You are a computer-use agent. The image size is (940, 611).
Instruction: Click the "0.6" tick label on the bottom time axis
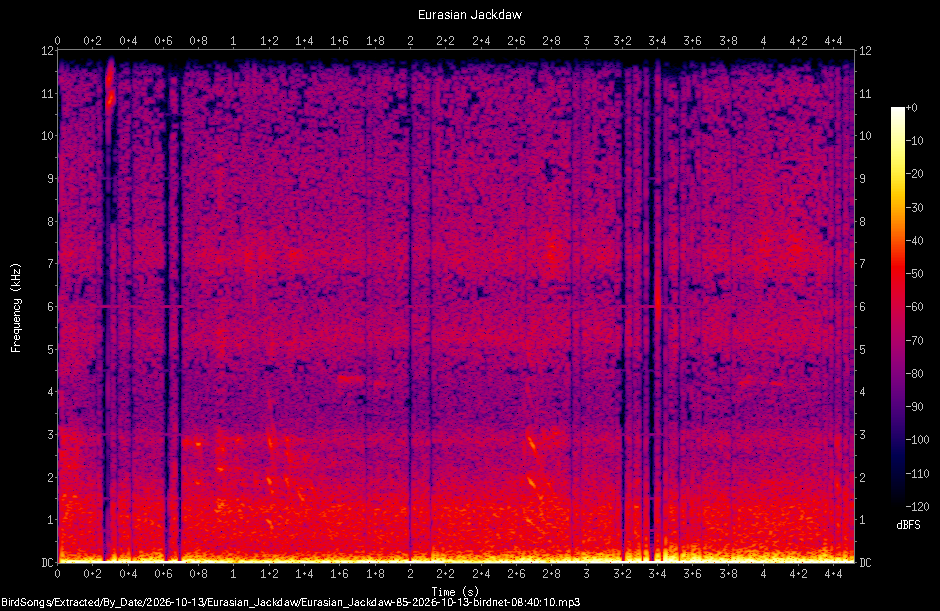(163, 574)
